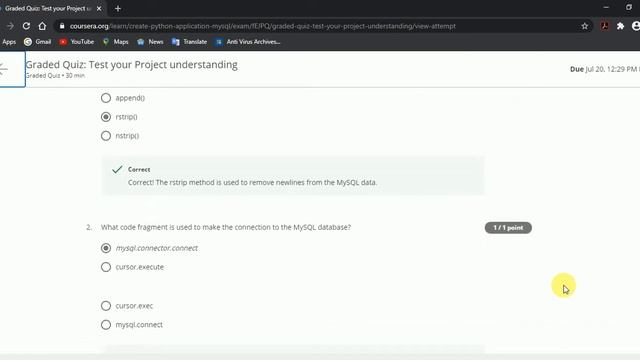Close the Graded Quiz browser tab
Screen dimensions: 640x360
pos(99,8)
